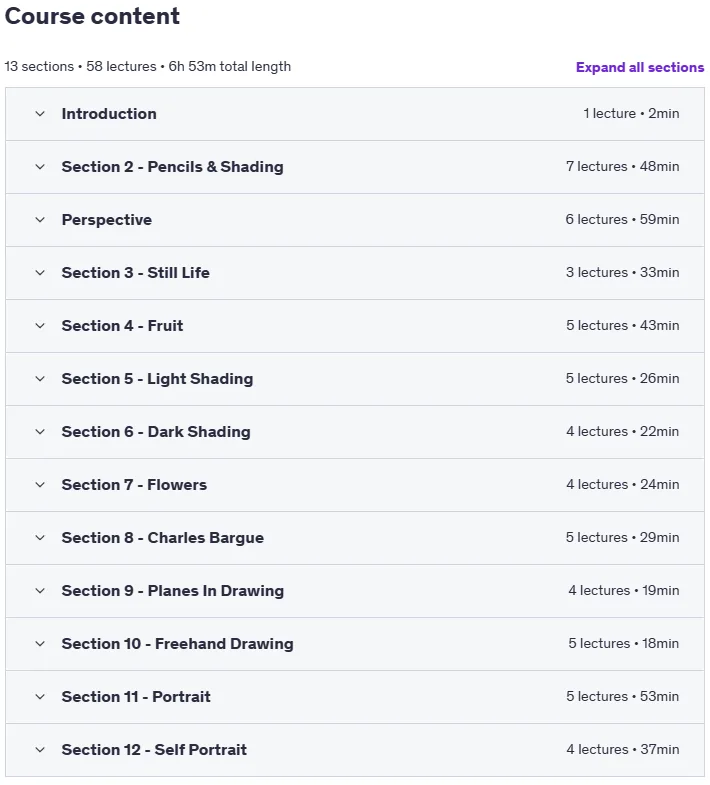The image size is (710, 785).
Task: Expand the Introduction section chevron
Action: pyautogui.click(x=40, y=114)
